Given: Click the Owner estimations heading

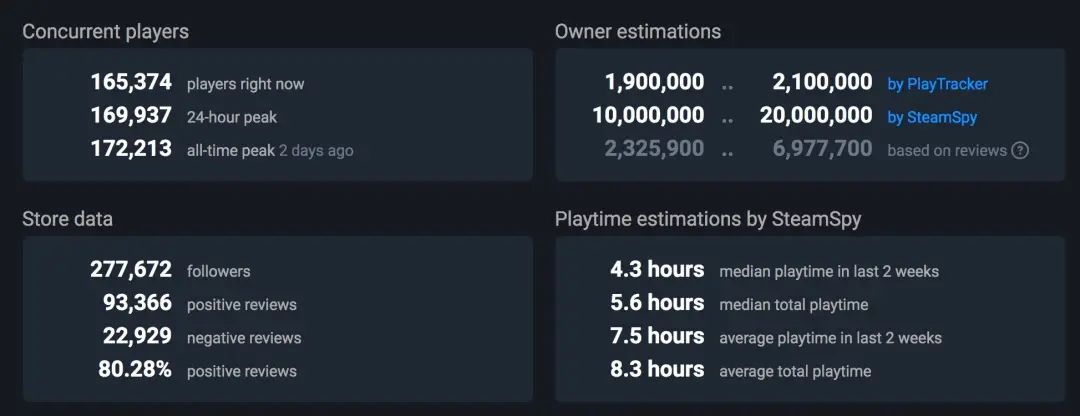Looking at the screenshot, I should (637, 31).
